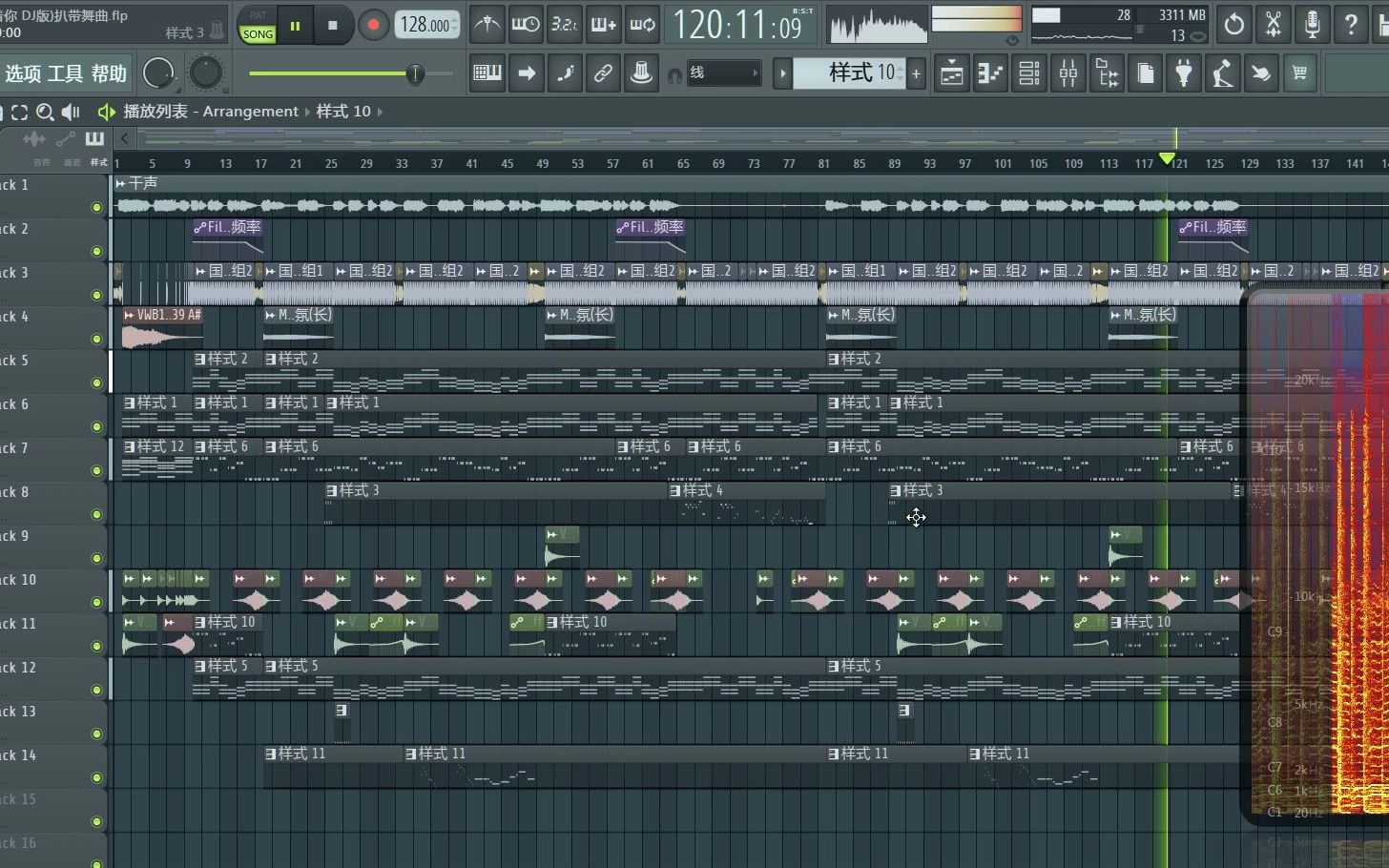Open the Playlist view
Screen dimensions: 1389x868
click(x=951, y=73)
